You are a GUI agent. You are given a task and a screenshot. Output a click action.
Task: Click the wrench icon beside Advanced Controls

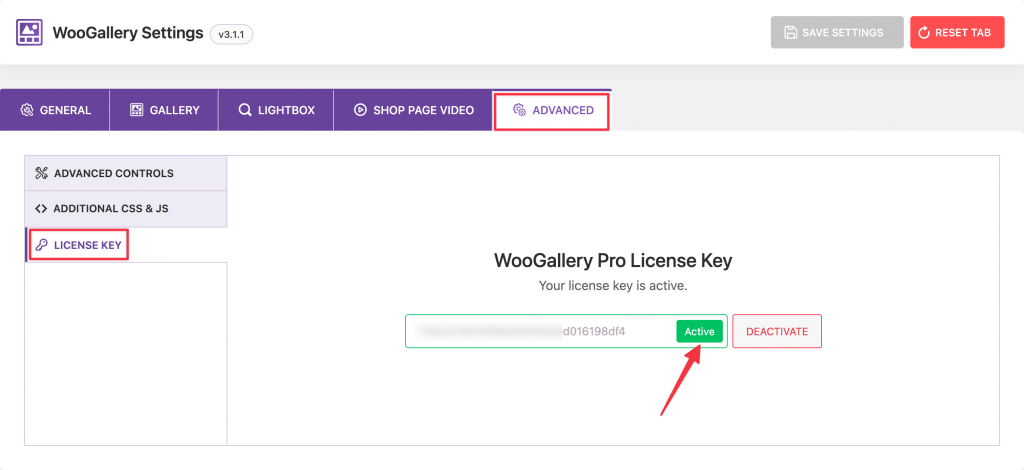(41, 174)
